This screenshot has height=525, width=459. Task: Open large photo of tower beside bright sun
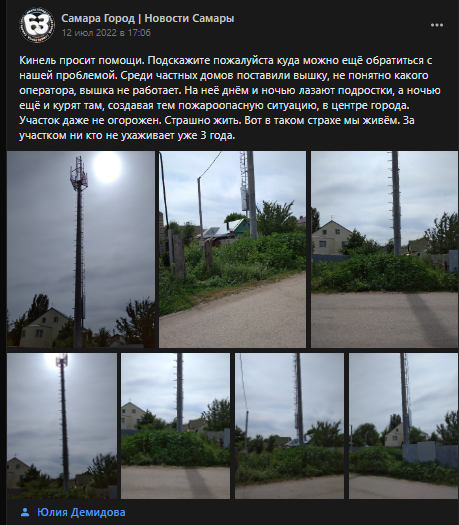point(81,249)
